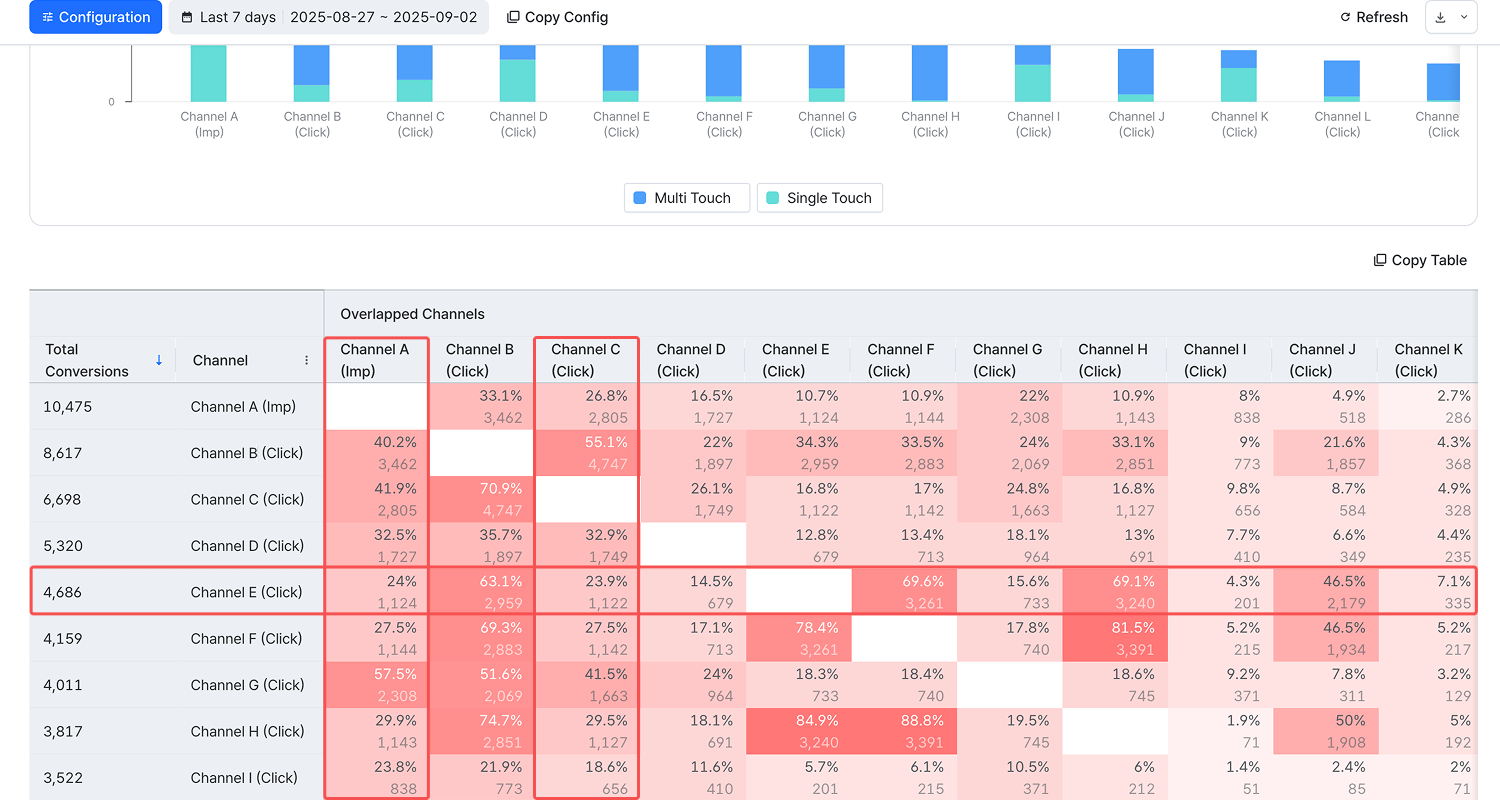Click the 21.9% cell in Channel I row
The image size is (1500, 800).
(482, 778)
